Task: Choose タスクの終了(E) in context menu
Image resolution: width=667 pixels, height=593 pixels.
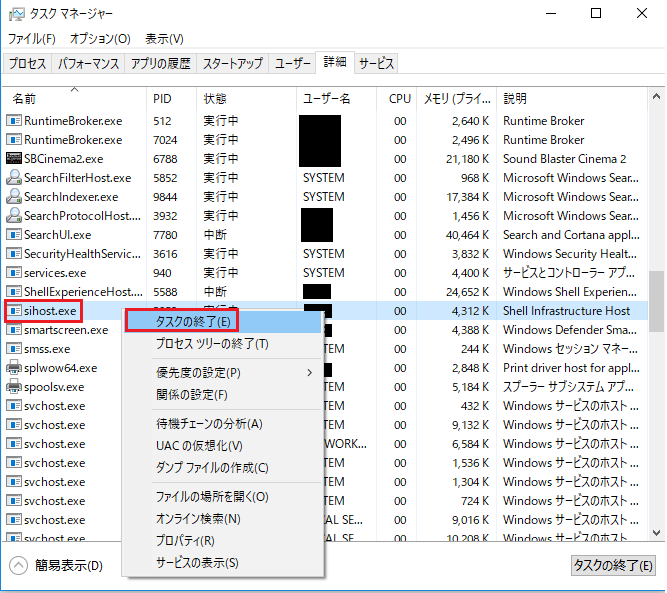Action: (x=223, y=322)
